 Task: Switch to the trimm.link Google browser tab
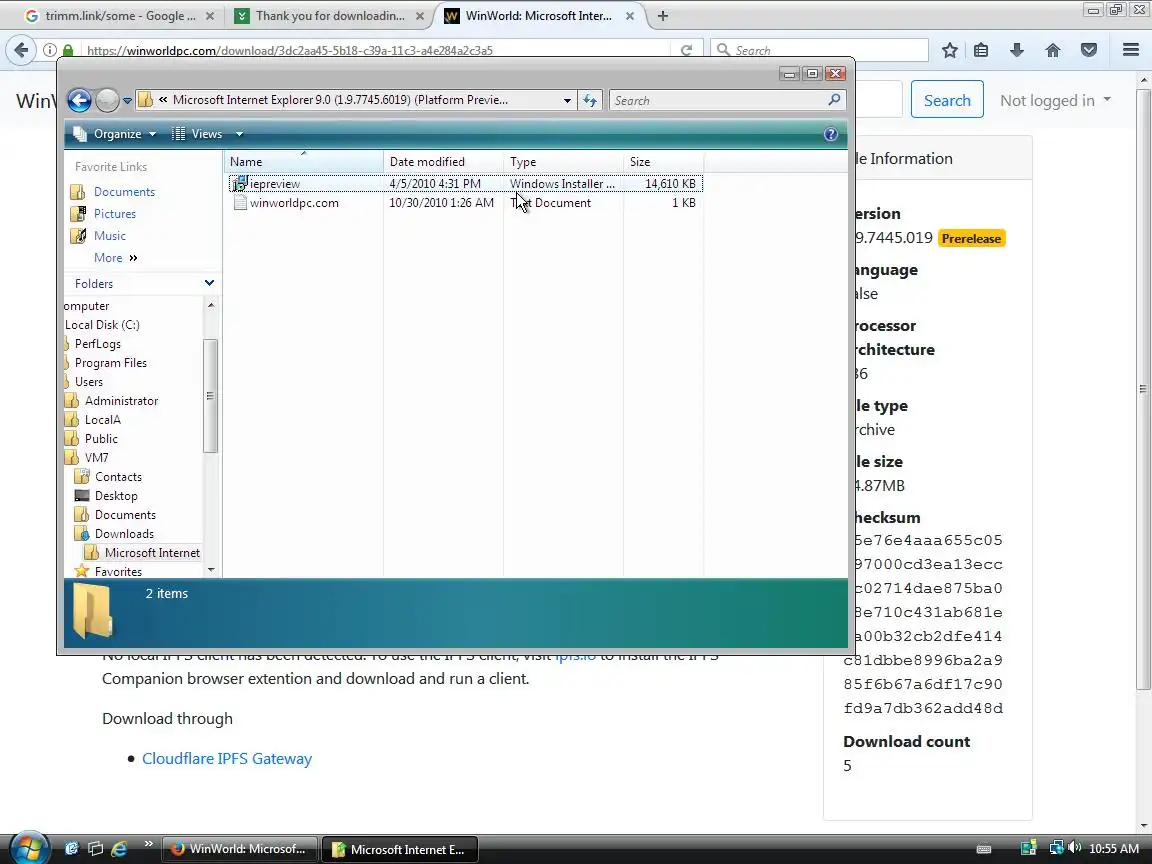(x=119, y=15)
